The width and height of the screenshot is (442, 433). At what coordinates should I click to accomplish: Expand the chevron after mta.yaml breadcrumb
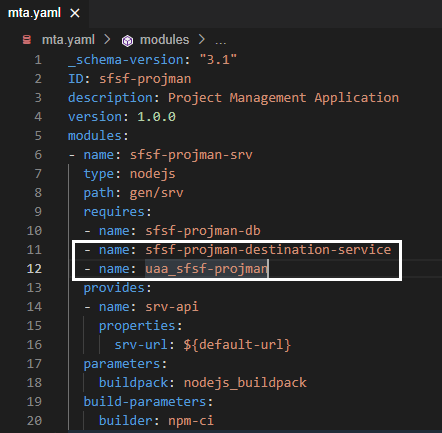[107, 40]
